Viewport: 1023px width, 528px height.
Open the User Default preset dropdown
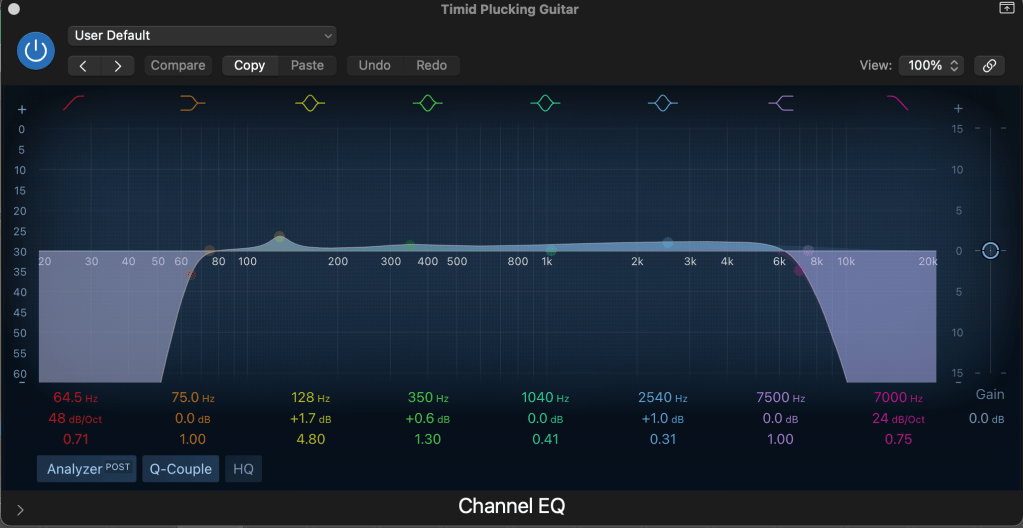click(202, 36)
